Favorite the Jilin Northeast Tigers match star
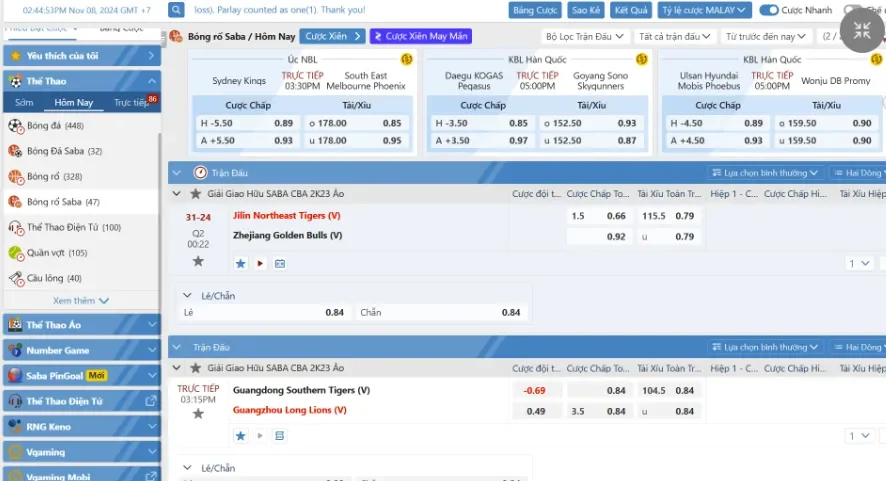 point(198,261)
